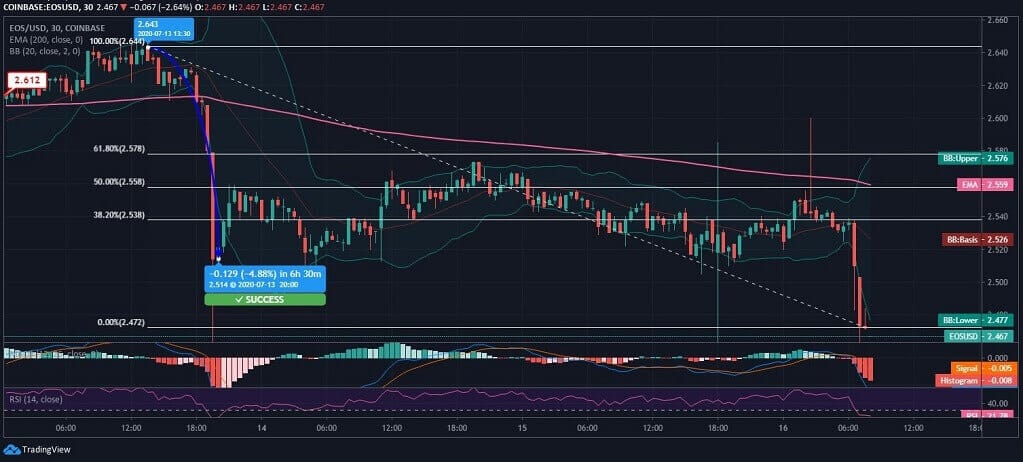
Task: Click the date label 14 on time axis
Action: (261, 428)
